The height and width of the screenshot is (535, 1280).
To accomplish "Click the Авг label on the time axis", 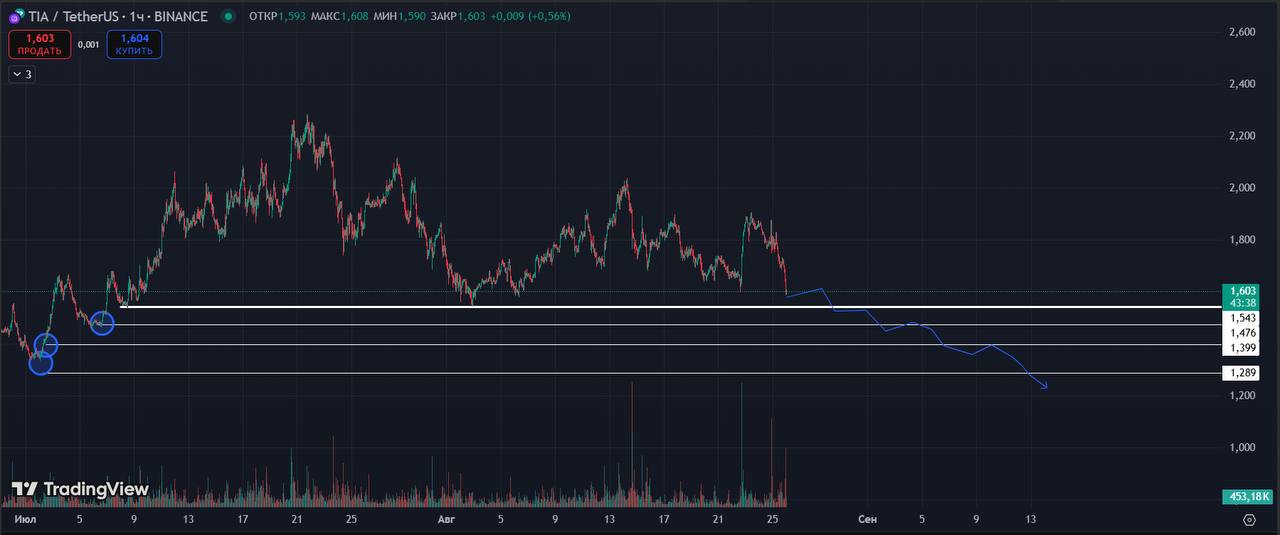I will tap(447, 520).
